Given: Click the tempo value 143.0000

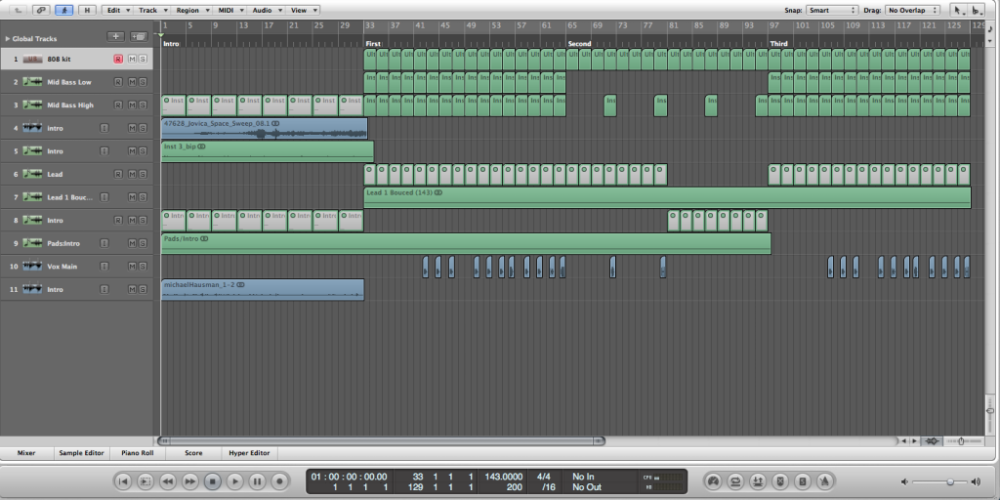Looking at the screenshot, I should (x=504, y=476).
